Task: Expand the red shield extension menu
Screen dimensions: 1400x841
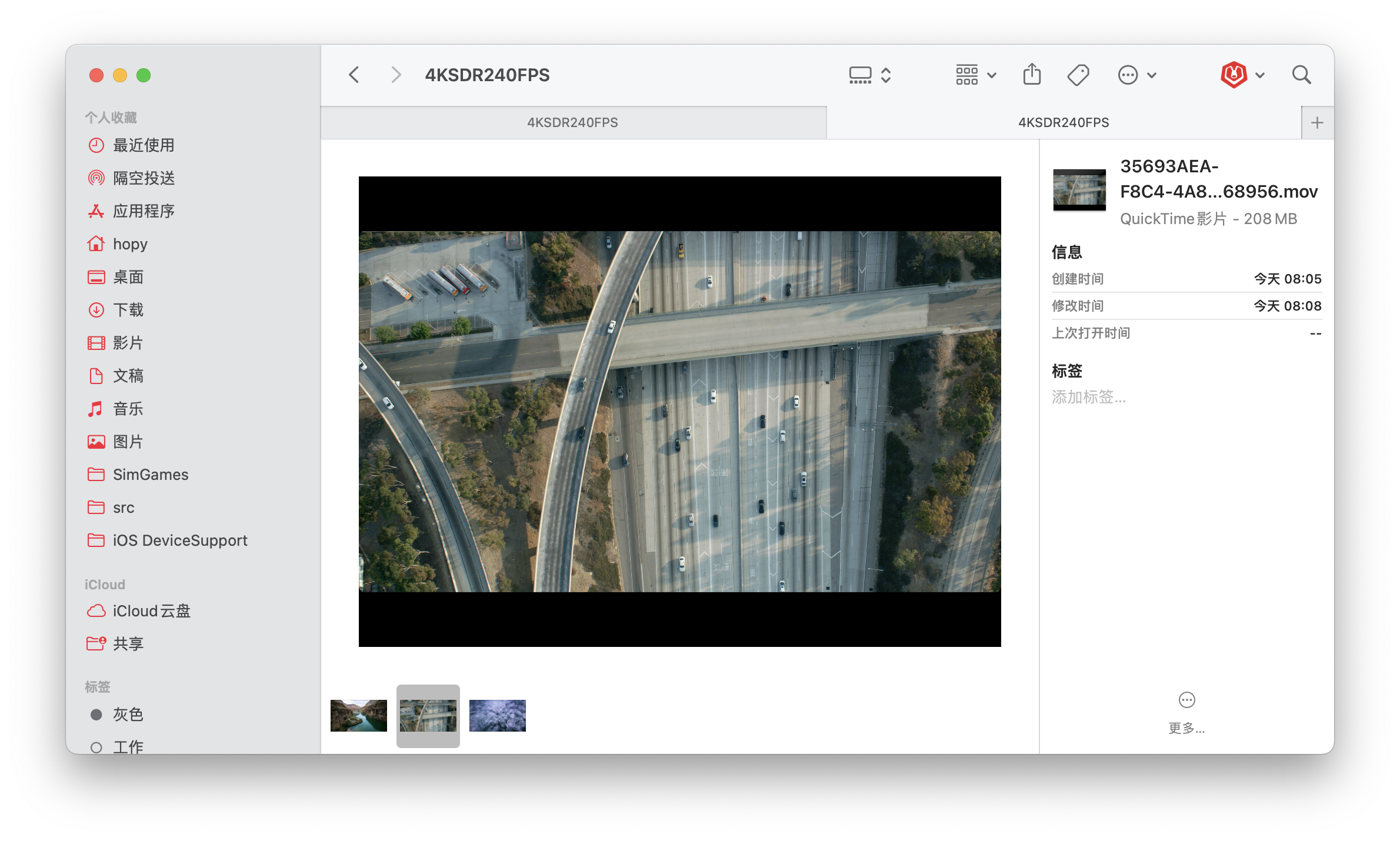Action: [x=1242, y=75]
